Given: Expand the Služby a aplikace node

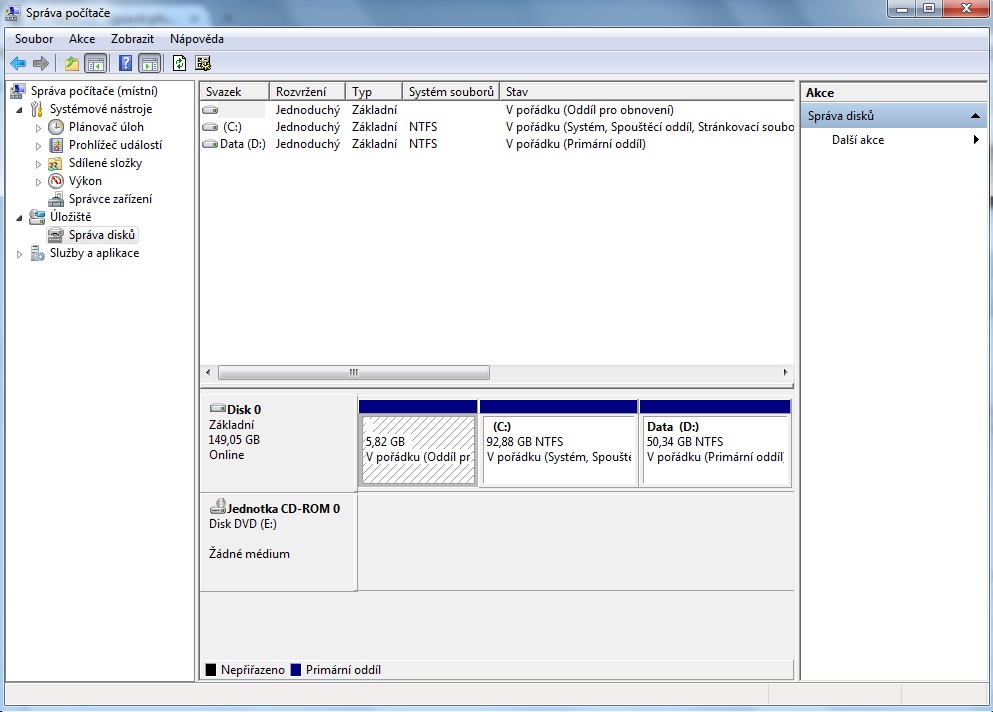Looking at the screenshot, I should 21,254.
